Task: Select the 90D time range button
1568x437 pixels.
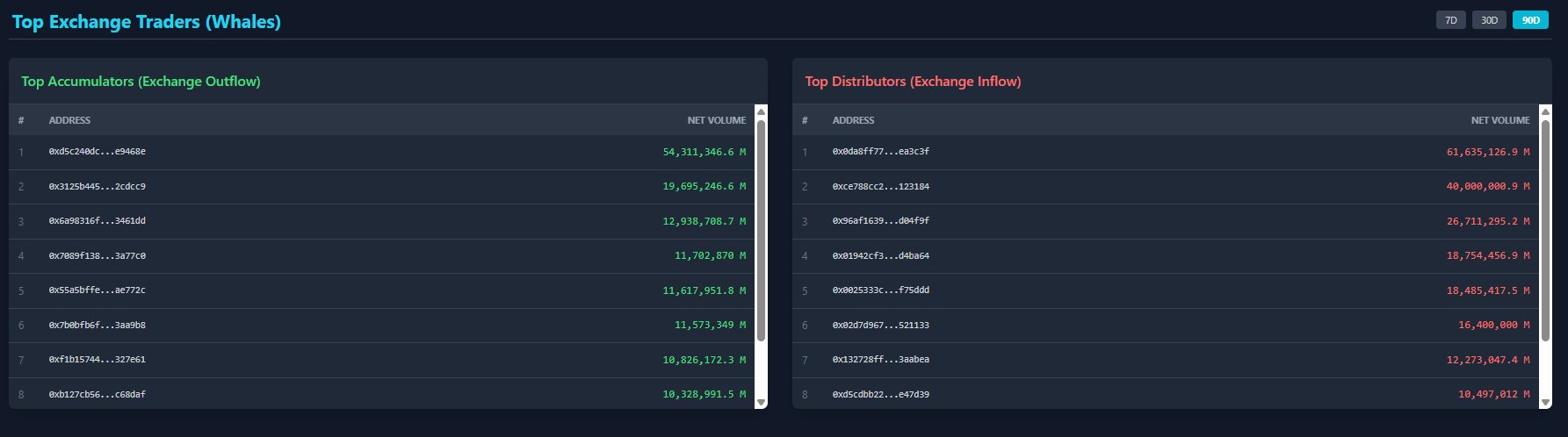Action: click(x=1530, y=20)
